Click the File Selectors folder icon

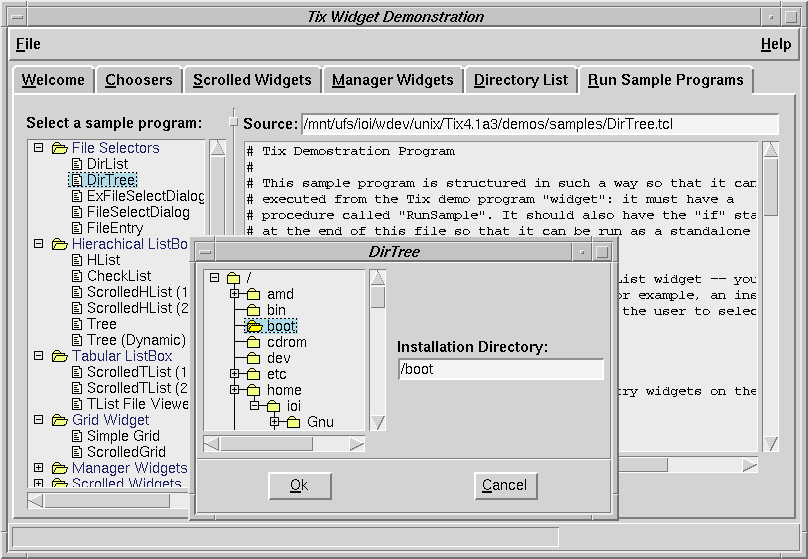pyautogui.click(x=60, y=148)
